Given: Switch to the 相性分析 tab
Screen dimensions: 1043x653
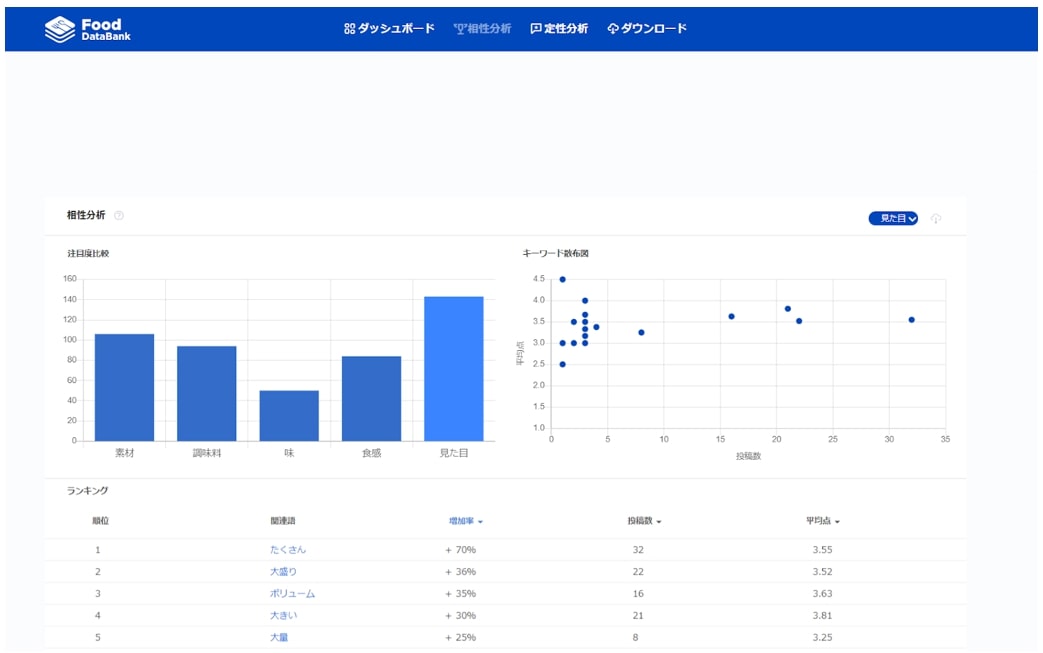Looking at the screenshot, I should 482,29.
